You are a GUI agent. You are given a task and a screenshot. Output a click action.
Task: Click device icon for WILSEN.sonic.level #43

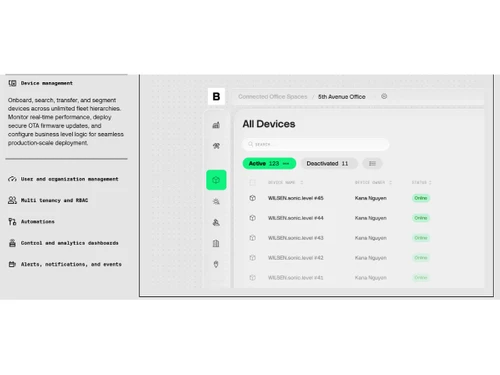tap(252, 238)
